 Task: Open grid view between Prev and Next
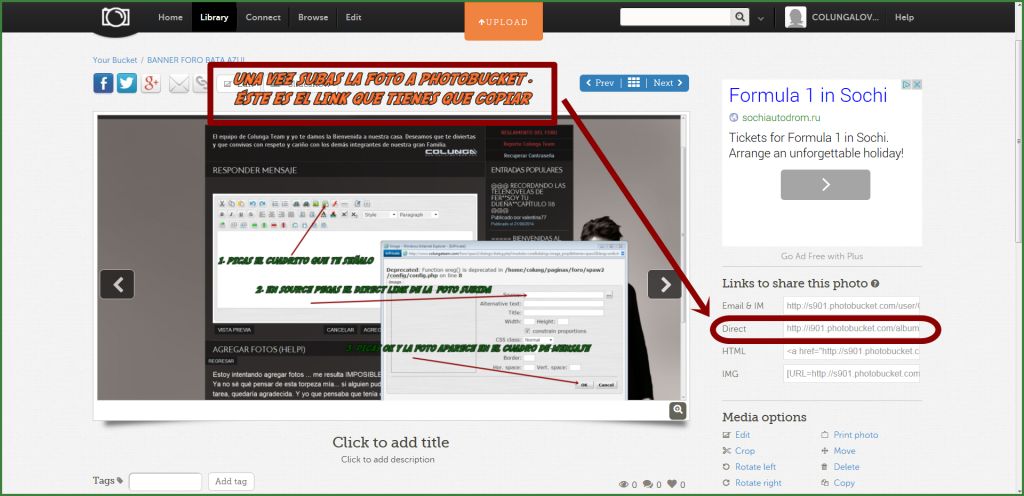pos(634,83)
